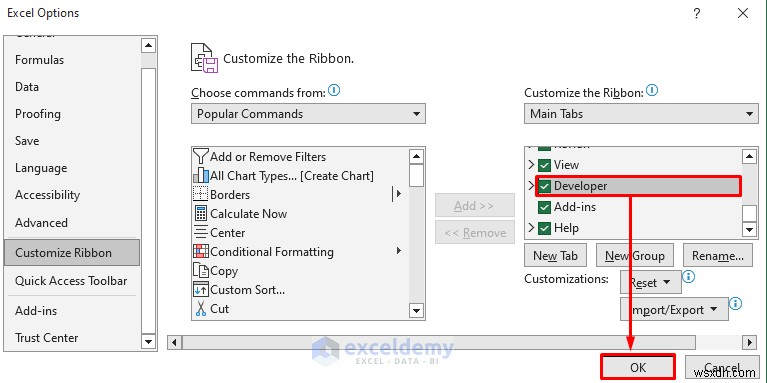Screen dimensions: 767x383
Task: Toggle the Help tab checkbox
Action: pyautogui.click(x=544, y=228)
